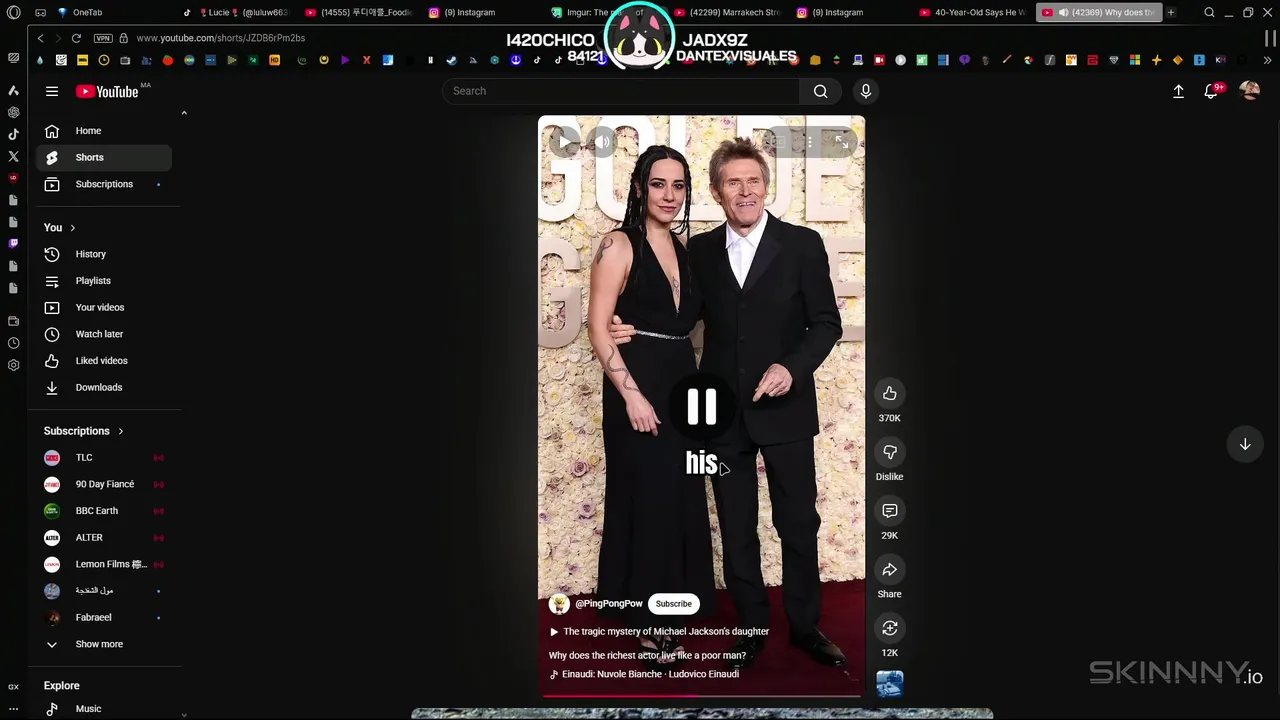Go back in the browser

(40, 38)
